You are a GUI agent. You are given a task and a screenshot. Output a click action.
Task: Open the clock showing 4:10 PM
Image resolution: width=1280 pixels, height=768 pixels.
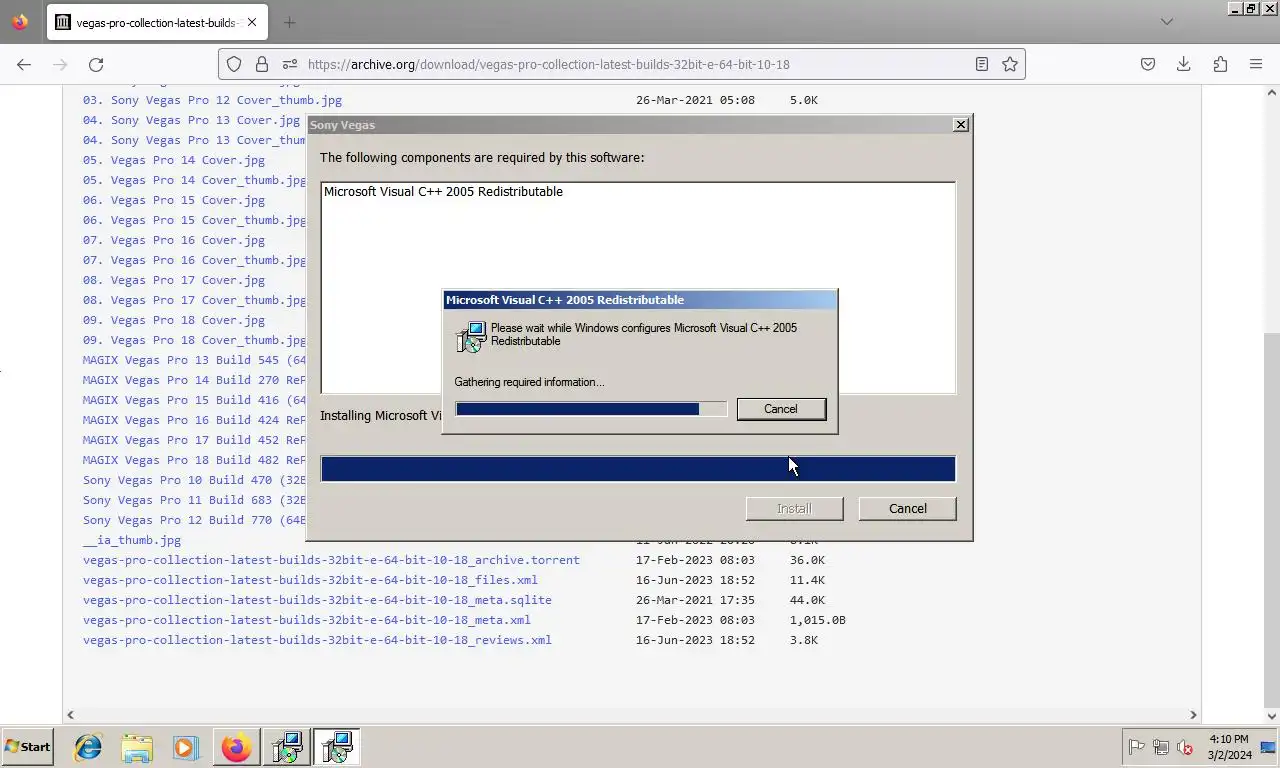coord(1227,747)
